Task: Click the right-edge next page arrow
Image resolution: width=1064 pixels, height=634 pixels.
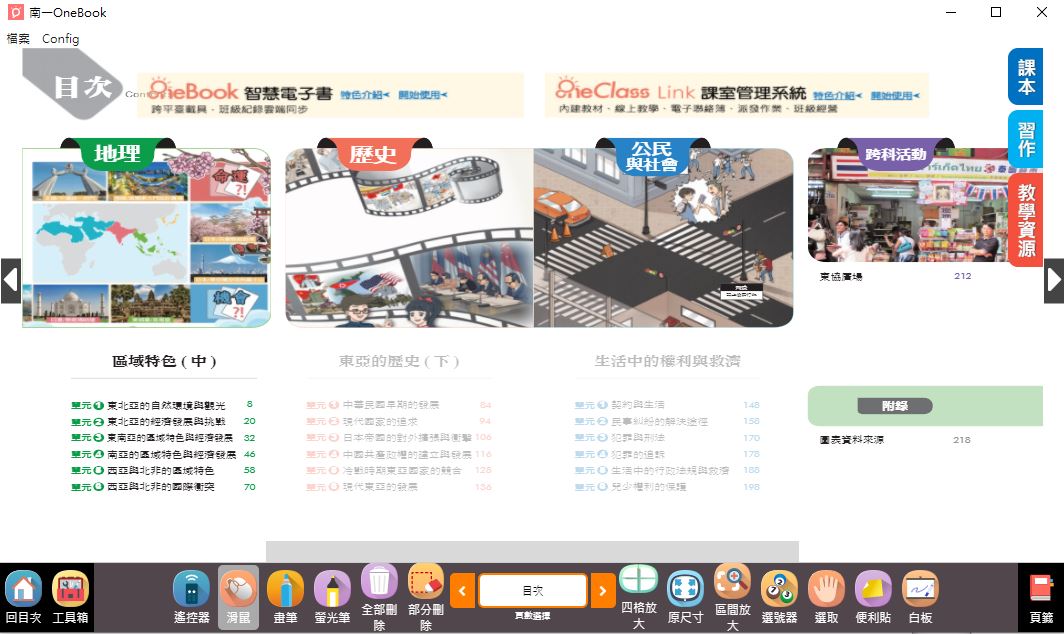Action: point(1054,280)
